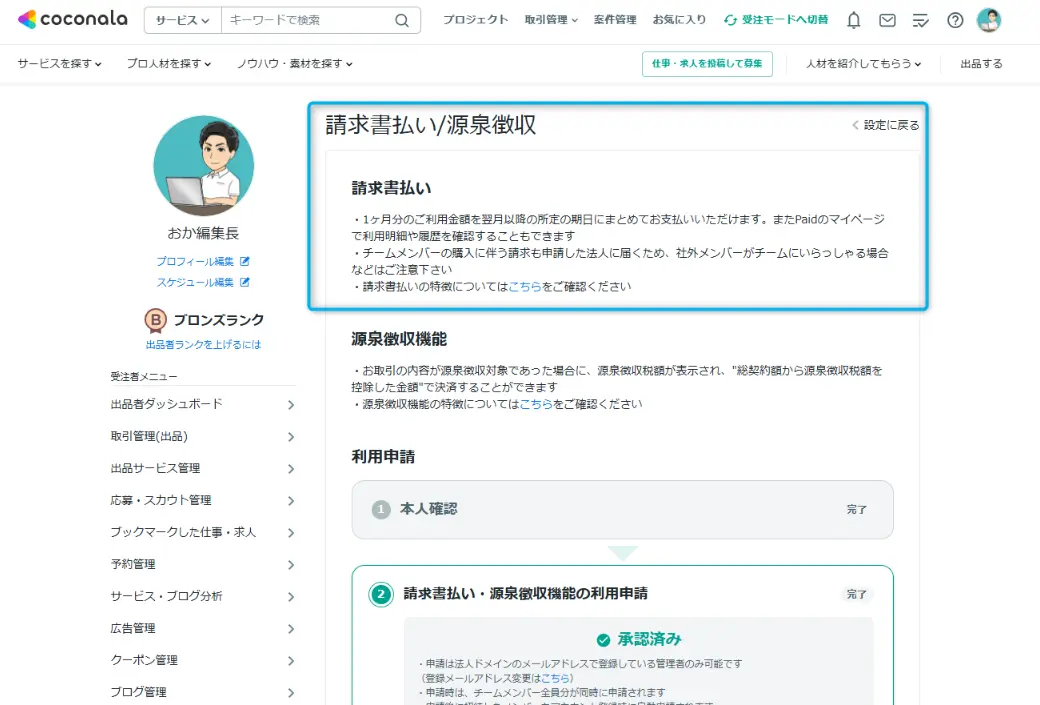Expand the サービスを探す menu
This screenshot has width=1040, height=705.
coord(60,64)
